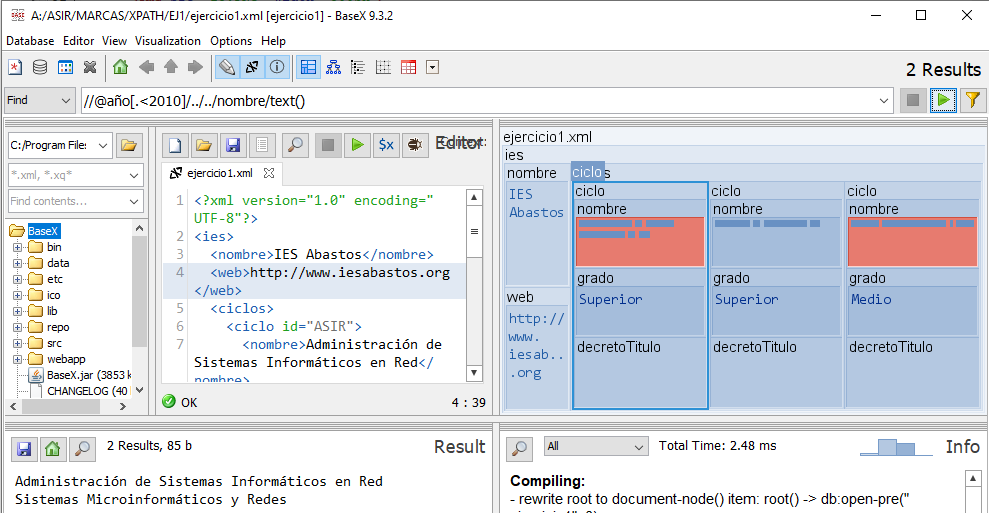989x513 pixels.
Task: Open the database manager cylinder icon
Action: pyautogui.click(x=40, y=68)
